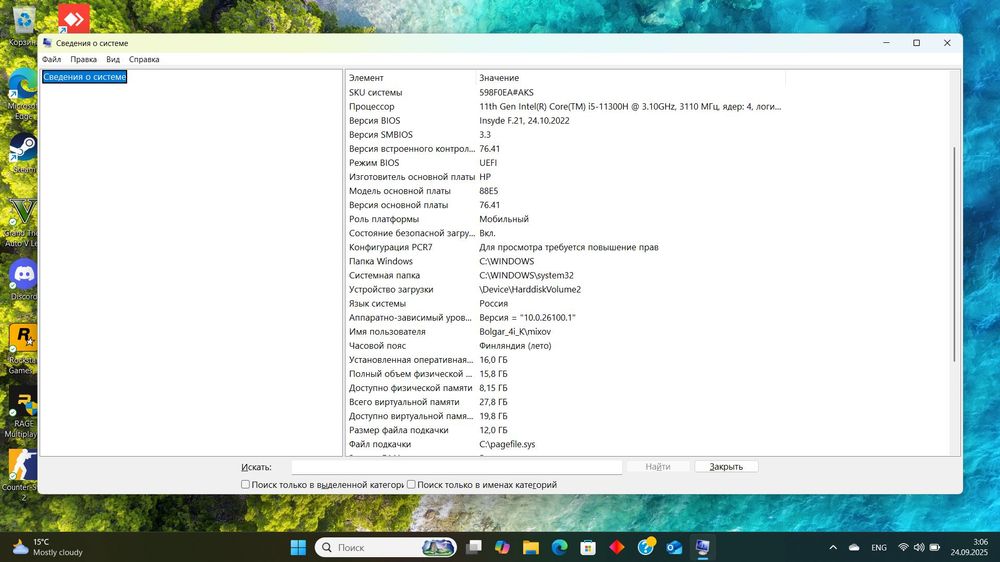
Task: Select Модель основной платы row
Action: (566, 191)
